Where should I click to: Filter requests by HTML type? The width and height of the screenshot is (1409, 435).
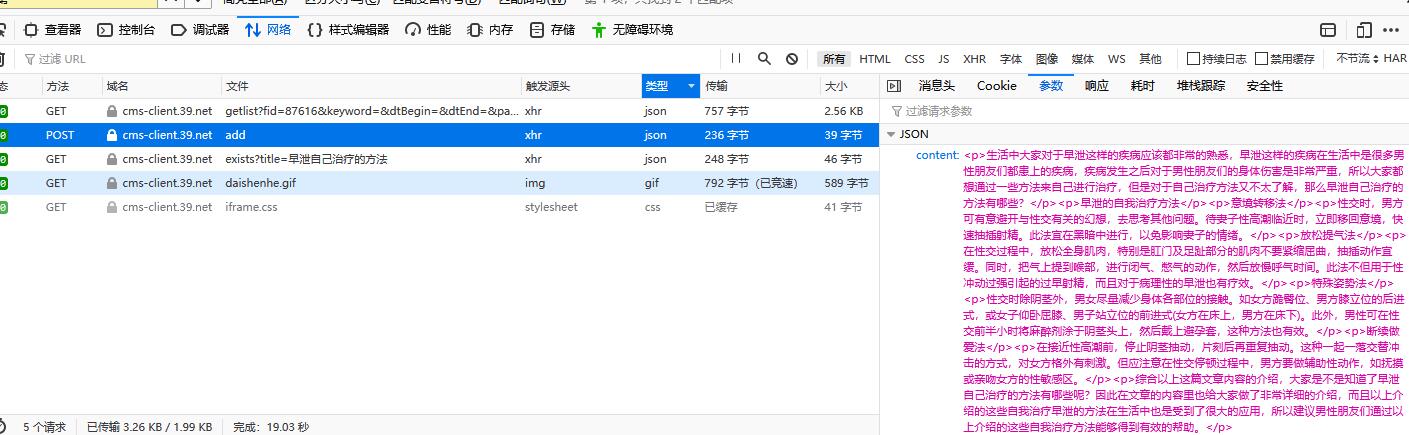[874, 59]
